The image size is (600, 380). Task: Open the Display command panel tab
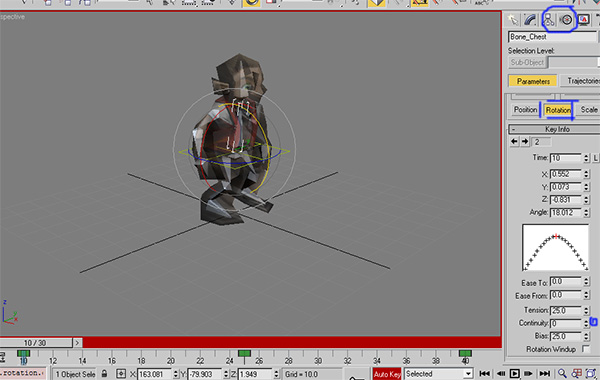point(584,20)
